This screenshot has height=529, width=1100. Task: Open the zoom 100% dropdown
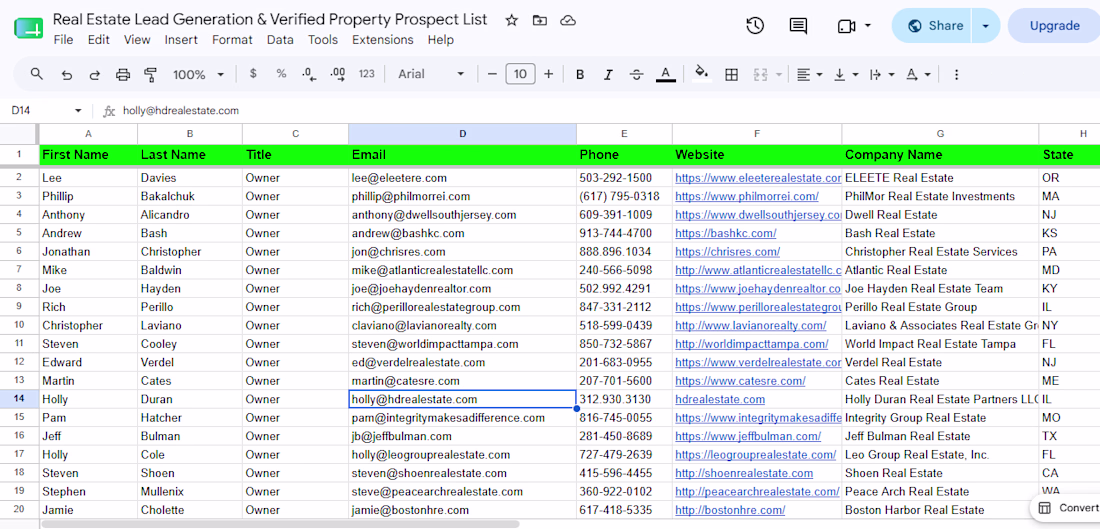click(x=199, y=74)
